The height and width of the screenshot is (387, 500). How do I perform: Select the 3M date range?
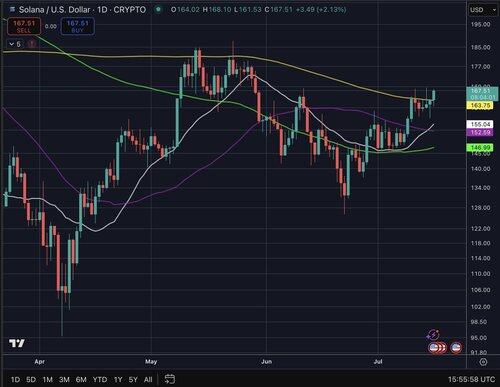[64, 379]
